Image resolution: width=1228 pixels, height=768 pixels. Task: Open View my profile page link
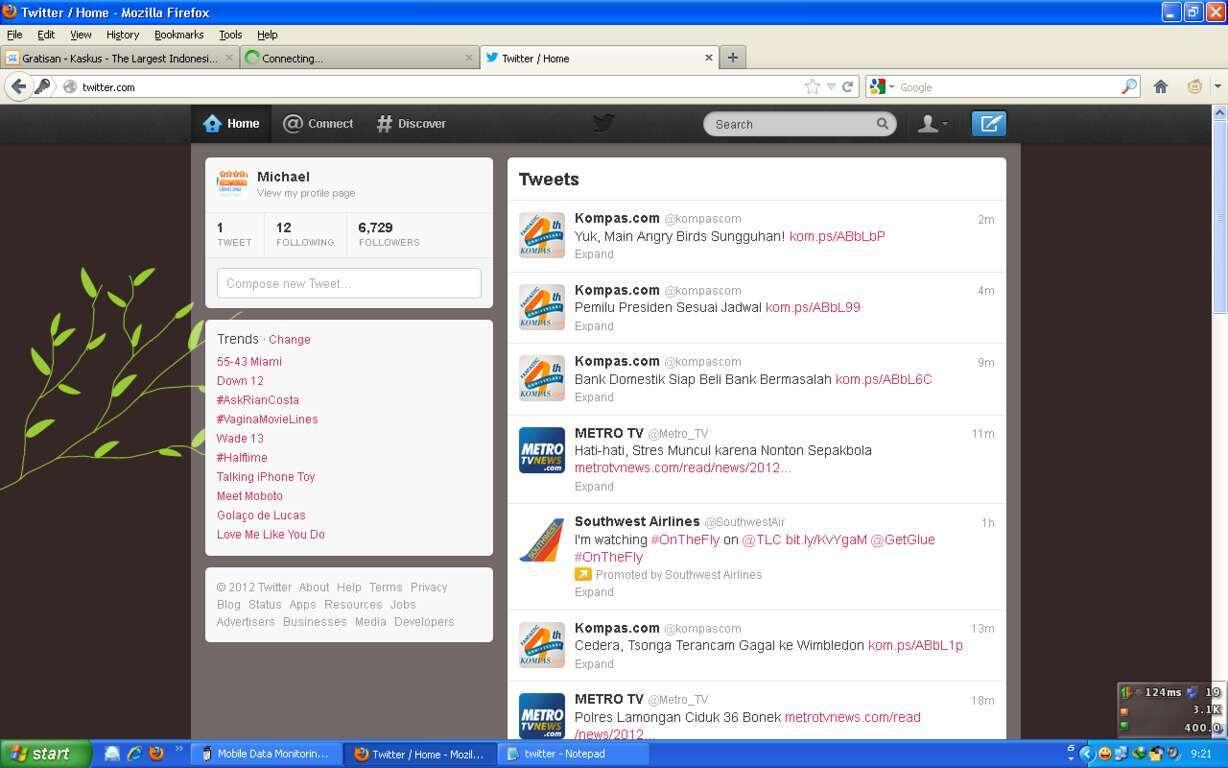pyautogui.click(x=306, y=193)
